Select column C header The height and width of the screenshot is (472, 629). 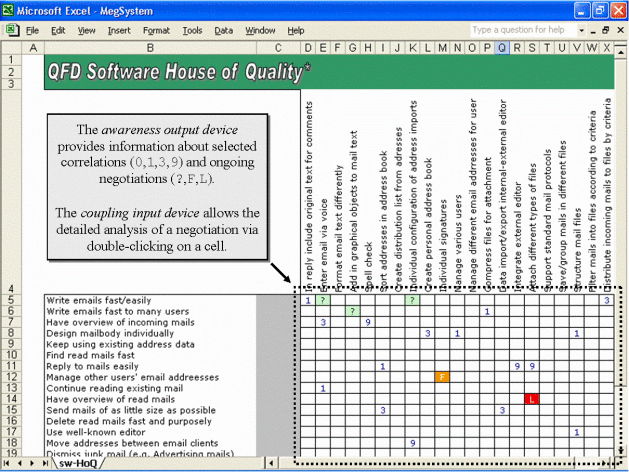coord(278,48)
